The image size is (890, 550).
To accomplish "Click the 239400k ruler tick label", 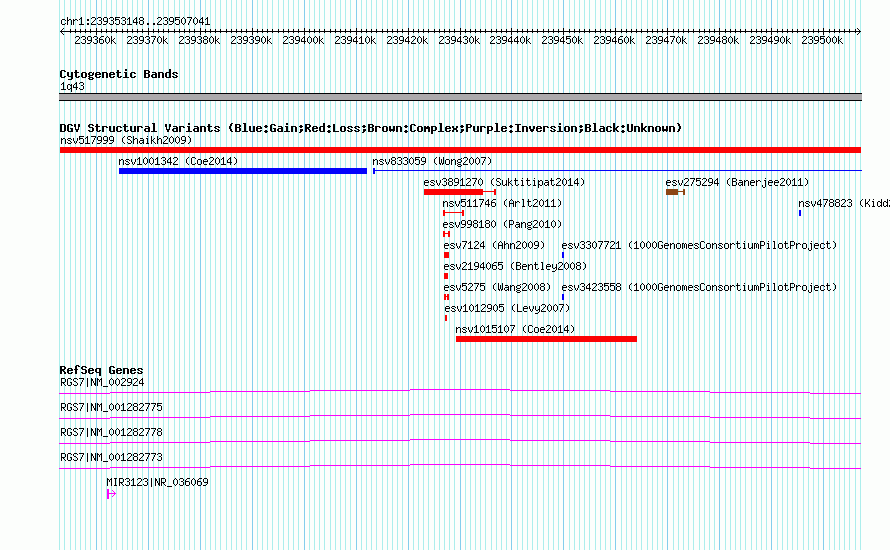I will click(x=303, y=40).
